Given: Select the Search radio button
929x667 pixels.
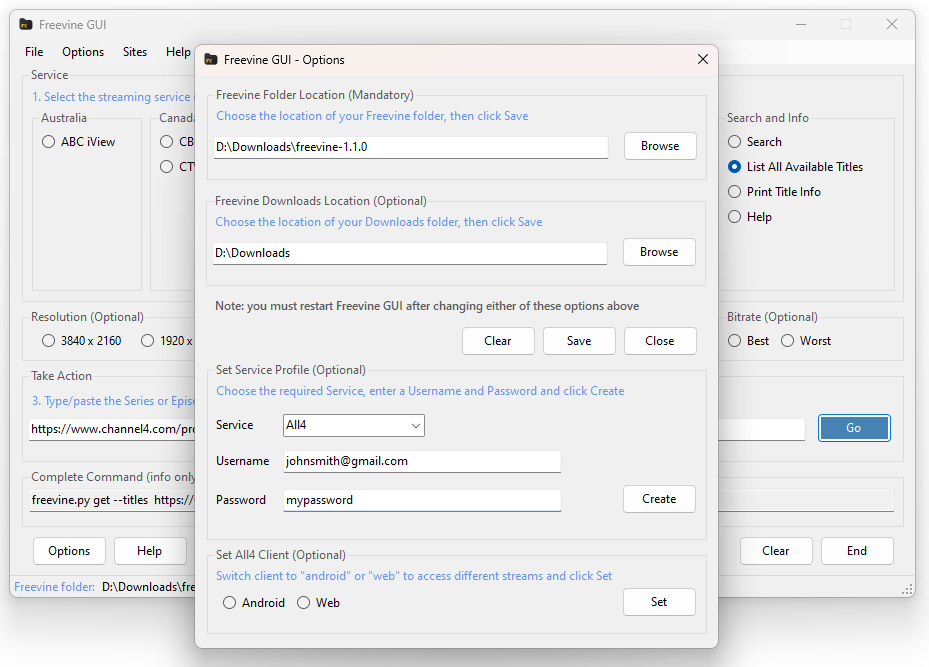Looking at the screenshot, I should (735, 142).
